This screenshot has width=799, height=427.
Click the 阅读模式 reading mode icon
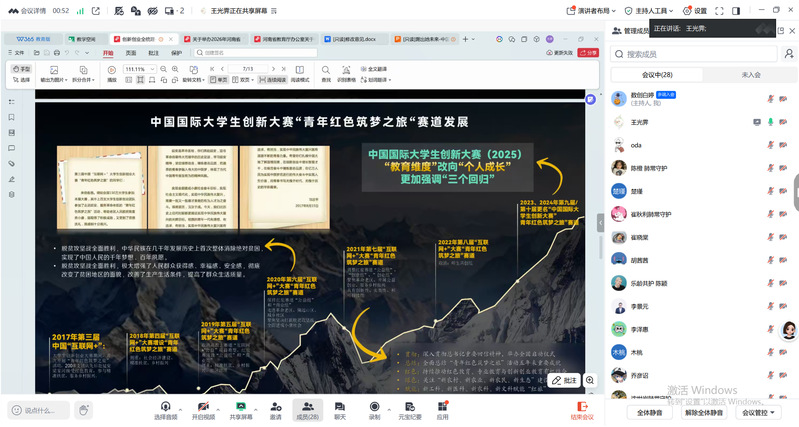tap(300, 73)
